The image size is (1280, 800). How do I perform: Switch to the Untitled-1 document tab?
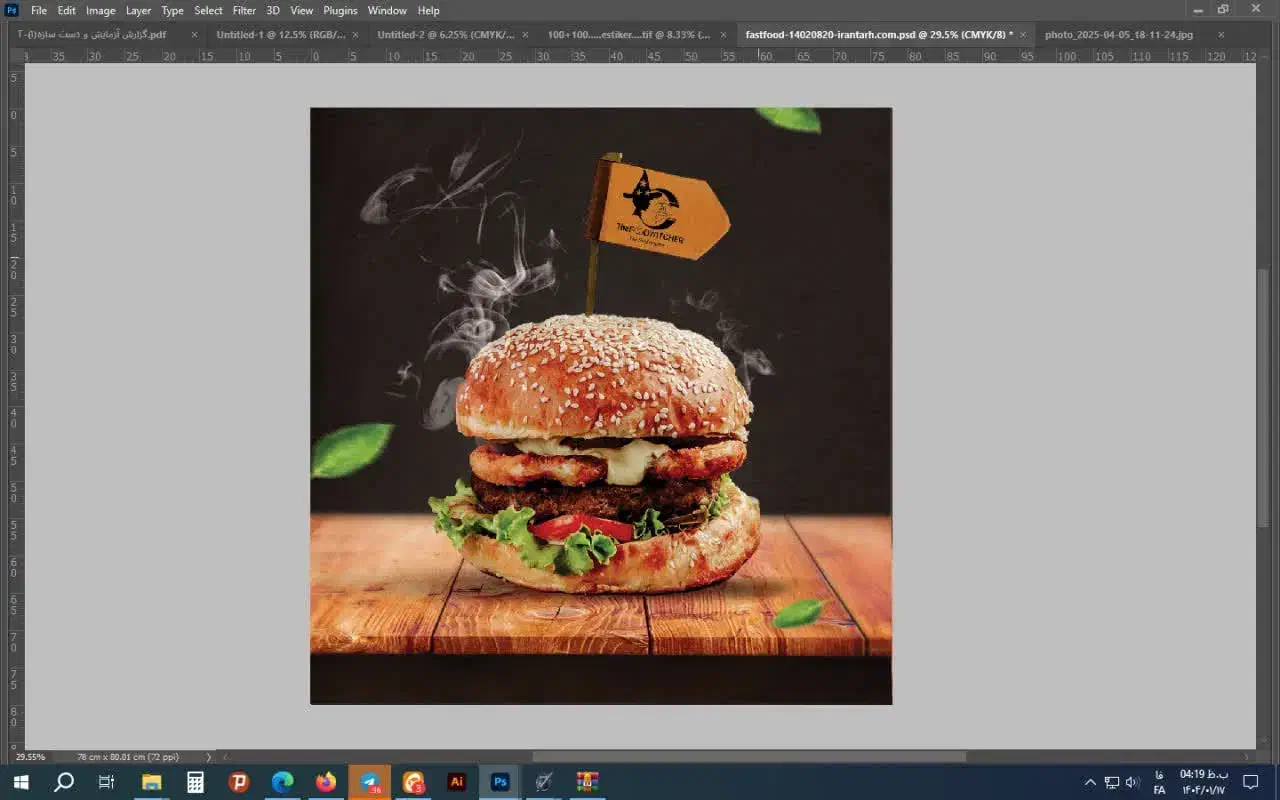280,34
